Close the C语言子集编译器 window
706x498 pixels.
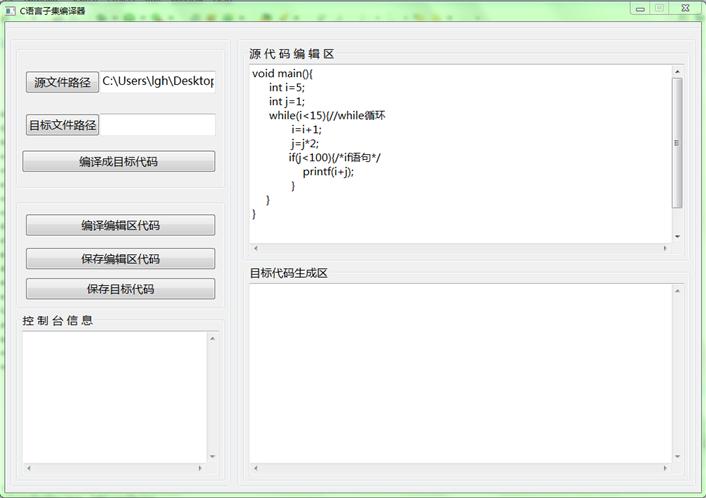[685, 8]
